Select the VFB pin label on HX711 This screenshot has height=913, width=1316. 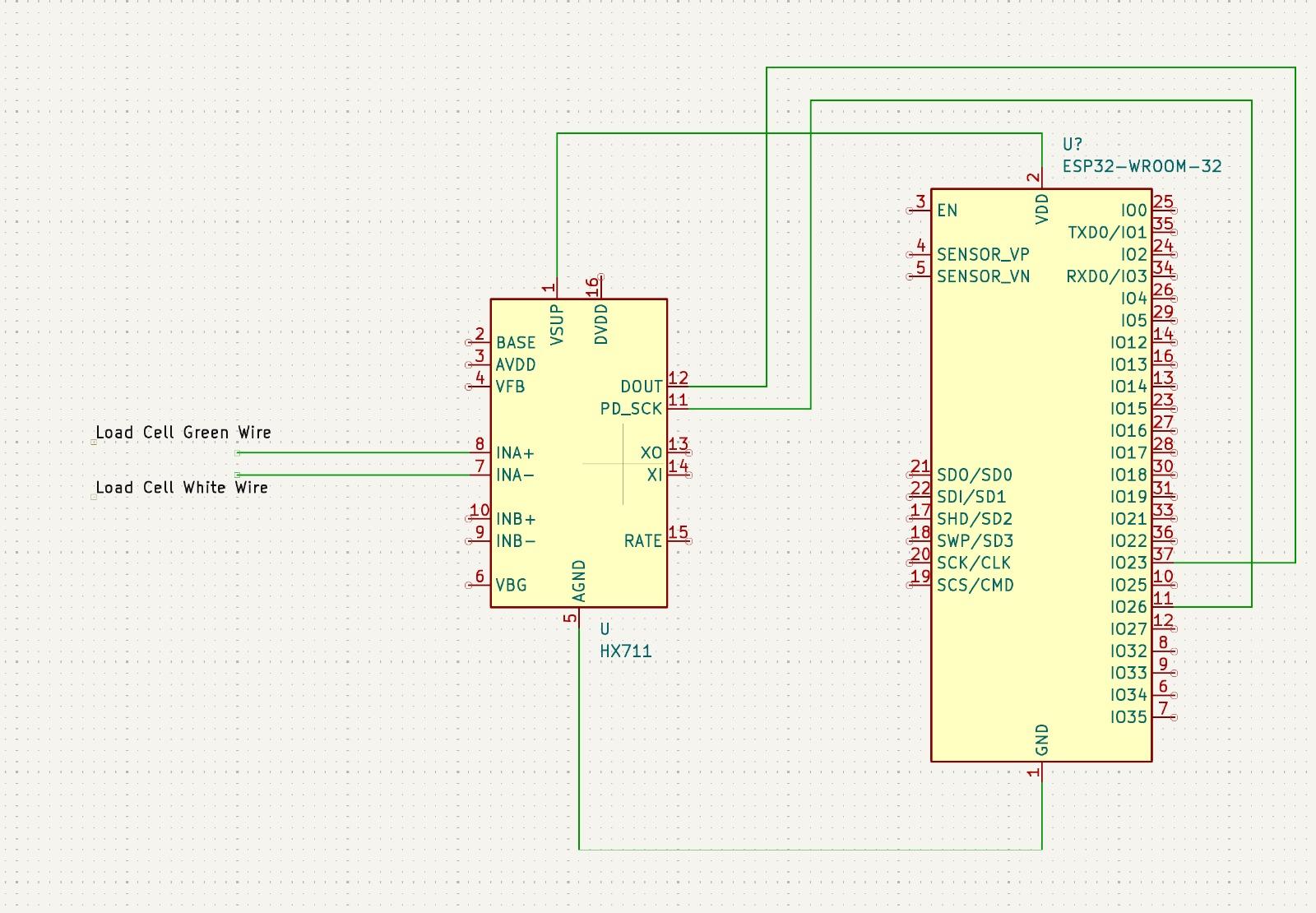[x=510, y=387]
